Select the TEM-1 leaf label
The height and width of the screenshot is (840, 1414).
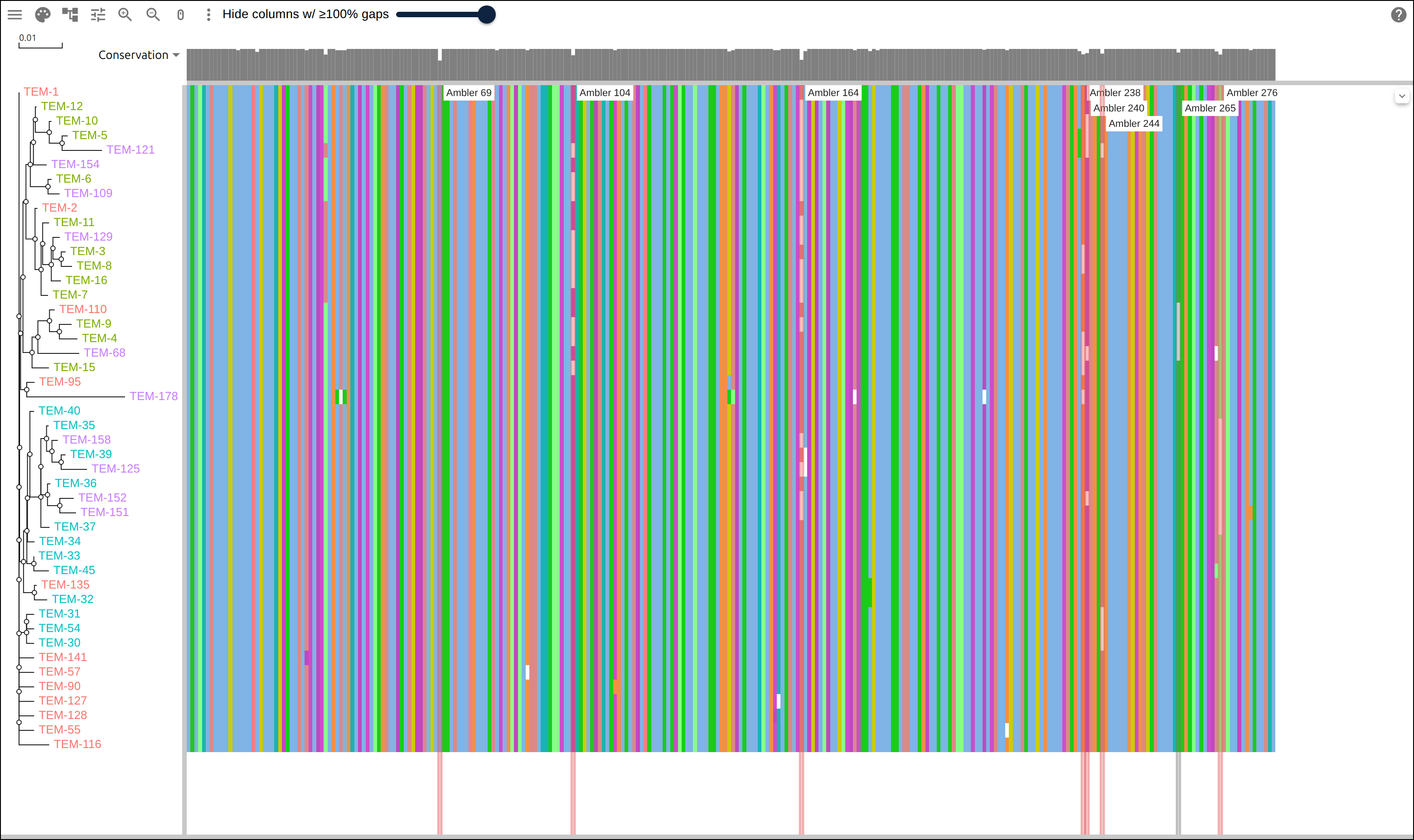41,92
